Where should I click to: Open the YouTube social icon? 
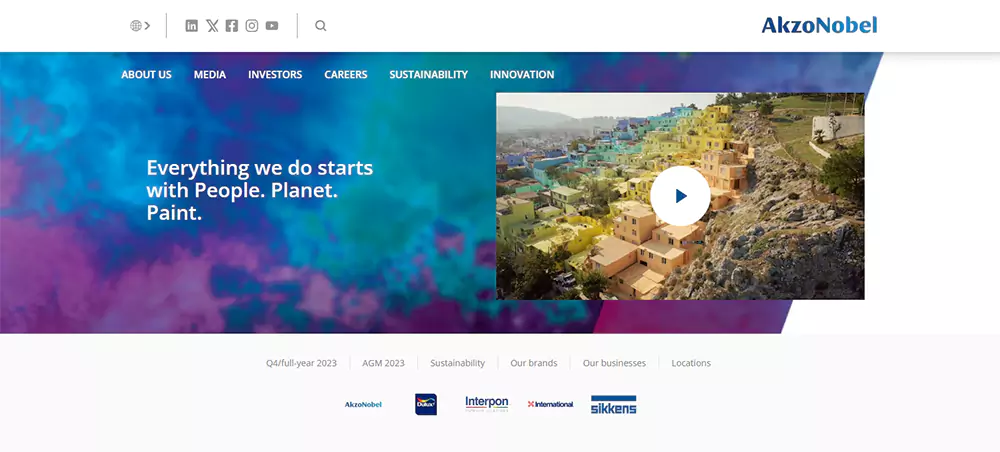click(x=272, y=26)
